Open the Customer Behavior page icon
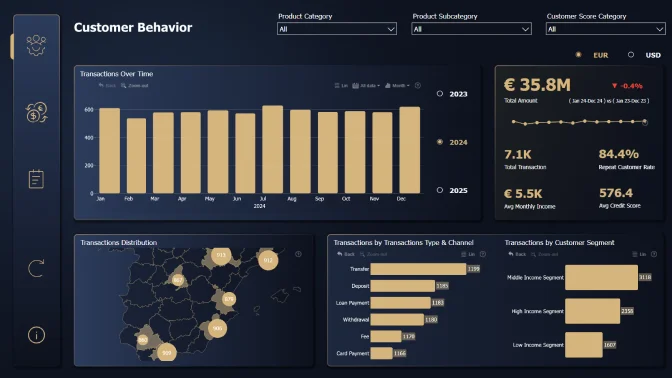 [36, 45]
